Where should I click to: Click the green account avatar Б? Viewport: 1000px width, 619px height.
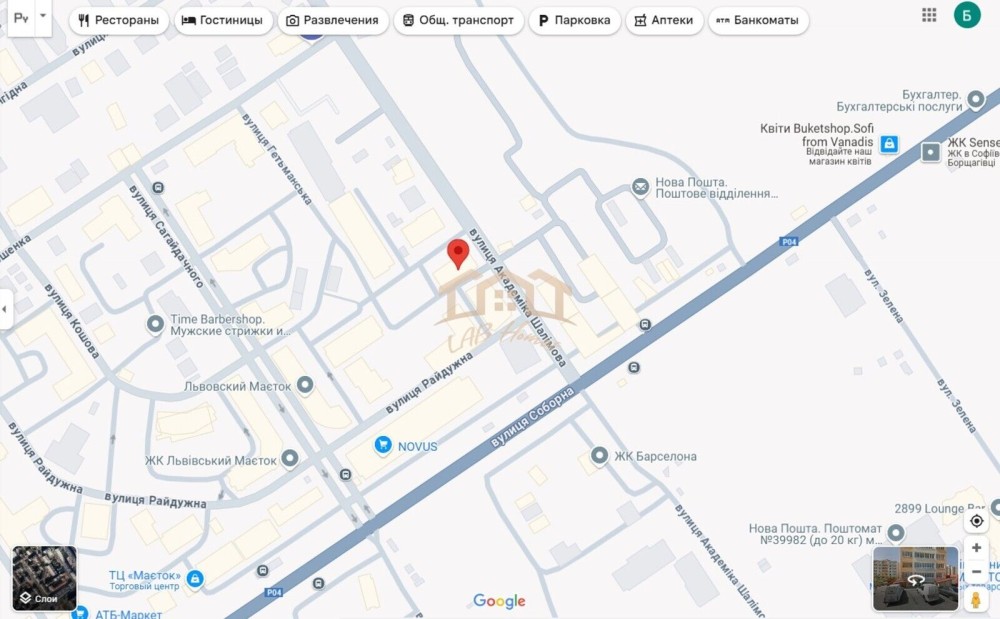[967, 15]
